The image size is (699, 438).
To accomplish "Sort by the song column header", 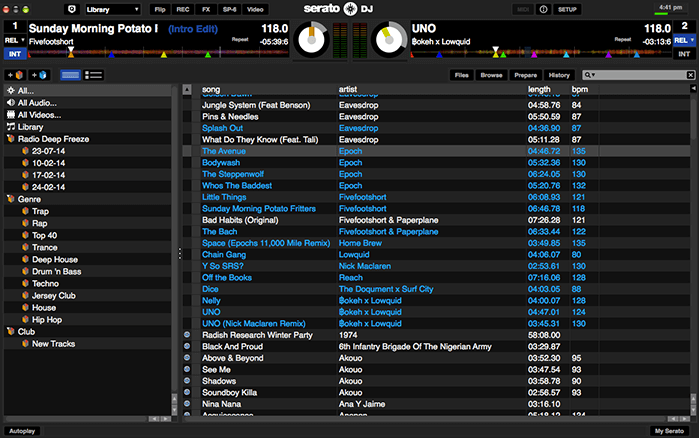I will pos(211,90).
